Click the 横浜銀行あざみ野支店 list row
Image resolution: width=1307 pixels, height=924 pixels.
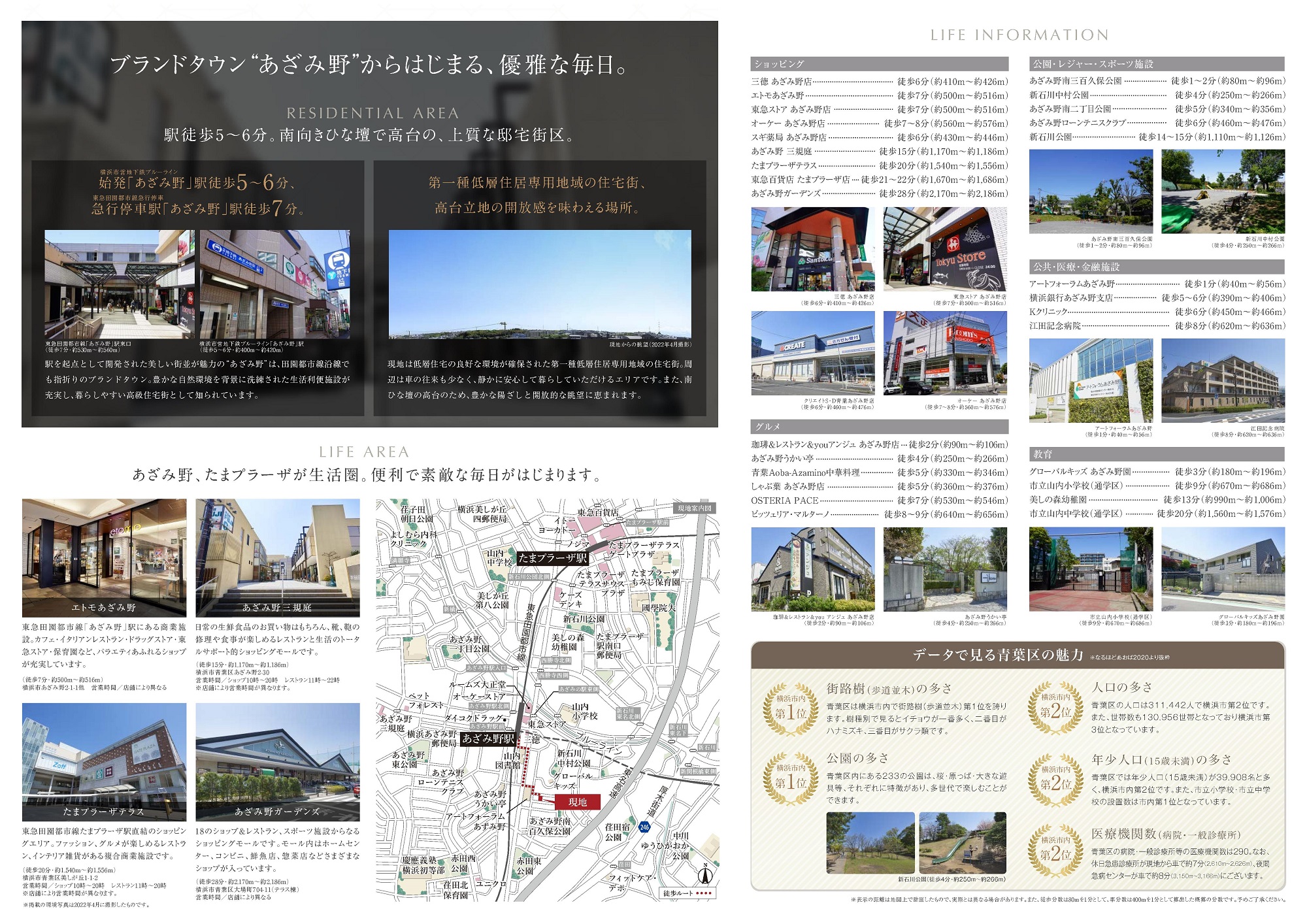point(1157,298)
